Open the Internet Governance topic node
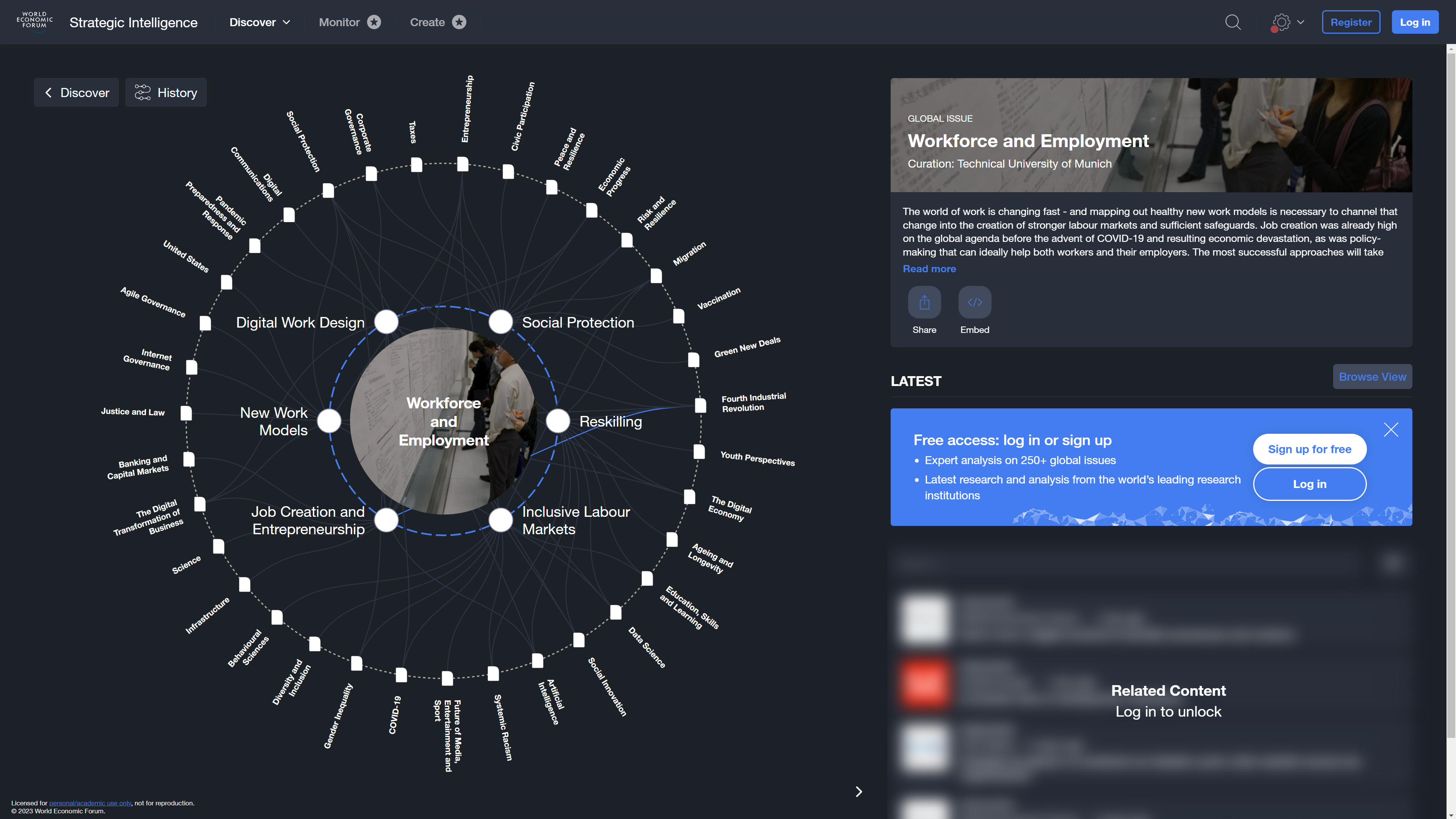Image resolution: width=1456 pixels, height=819 pixels. click(x=191, y=367)
